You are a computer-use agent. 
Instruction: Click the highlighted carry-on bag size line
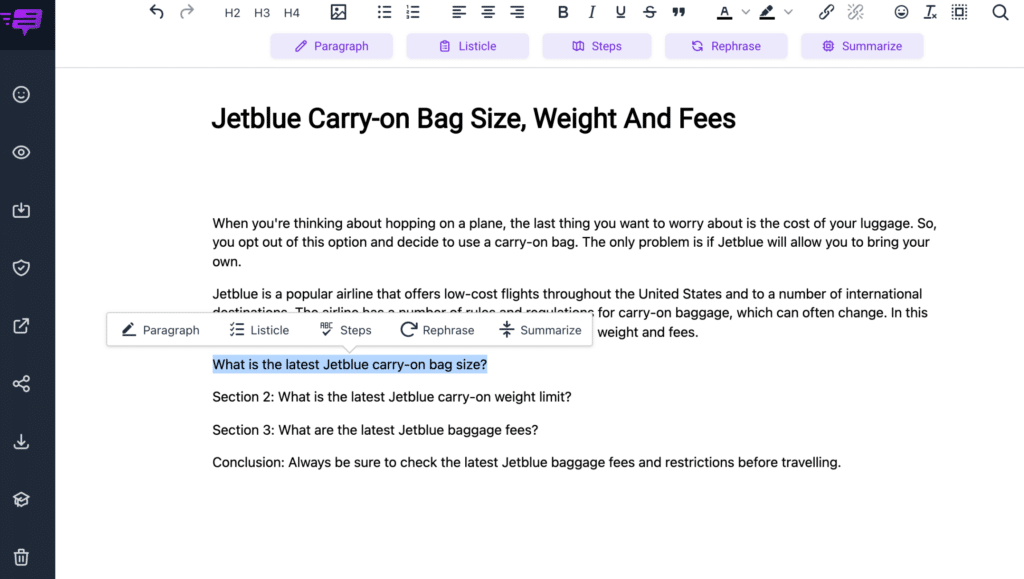click(x=349, y=364)
